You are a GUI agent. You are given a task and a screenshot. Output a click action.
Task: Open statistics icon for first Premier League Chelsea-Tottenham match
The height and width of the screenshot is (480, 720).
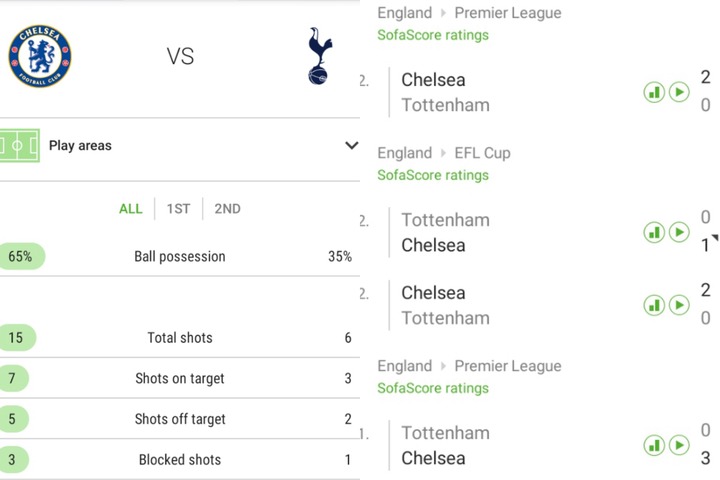(654, 92)
